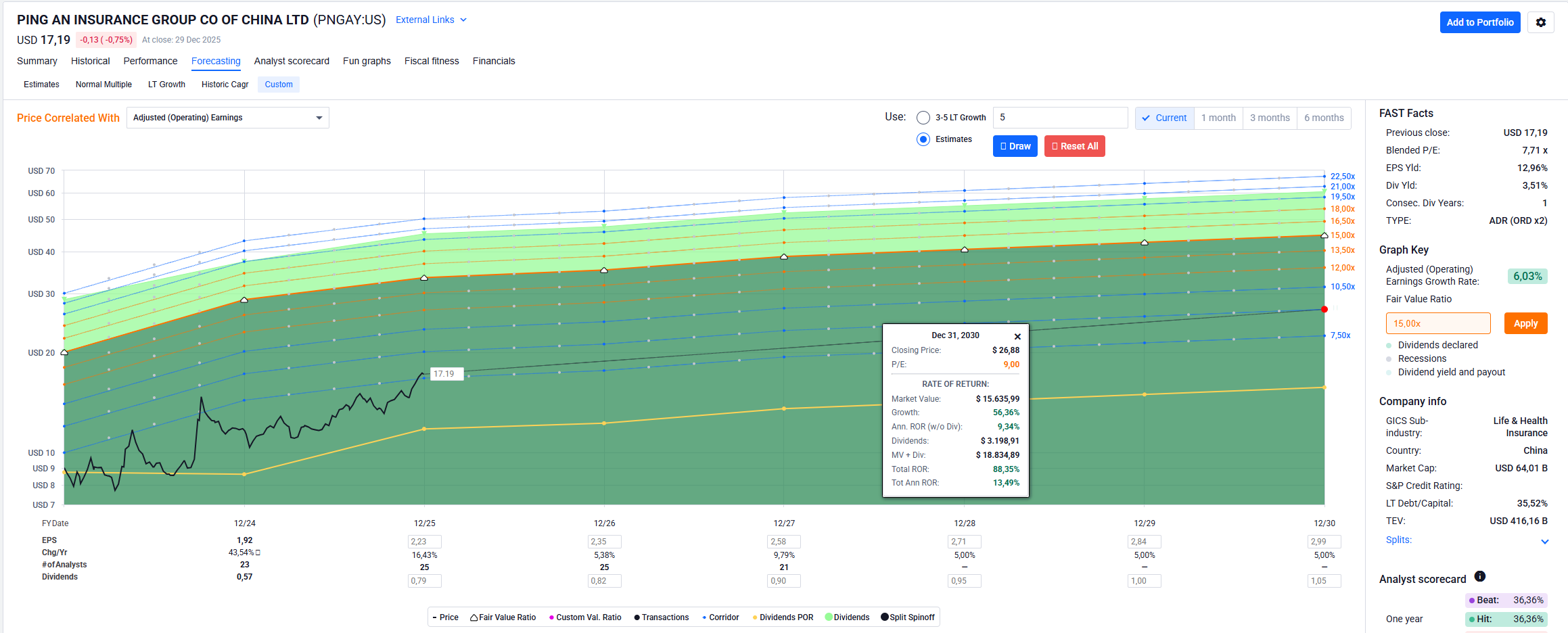Toggle the Split Spinoff legend icon
Viewport: 1568px width, 633px height.
point(885,617)
